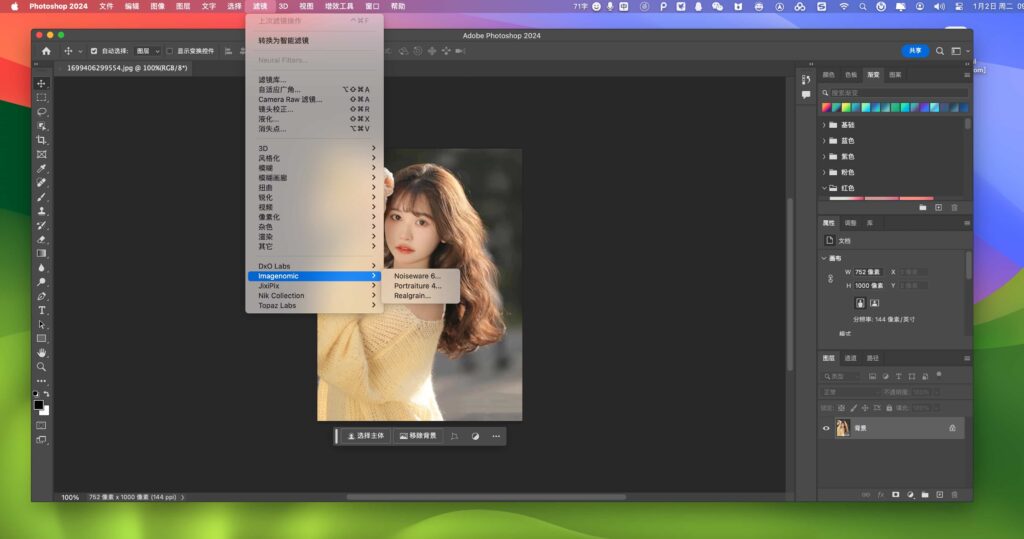Open Topaz Labs filter submenu

click(314, 305)
